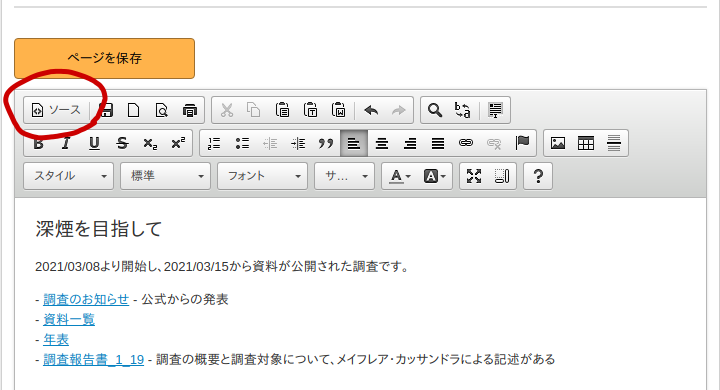Viewport: 720px width, 390px height.
Task: Insert a link with the chain icon
Action: tap(466, 143)
